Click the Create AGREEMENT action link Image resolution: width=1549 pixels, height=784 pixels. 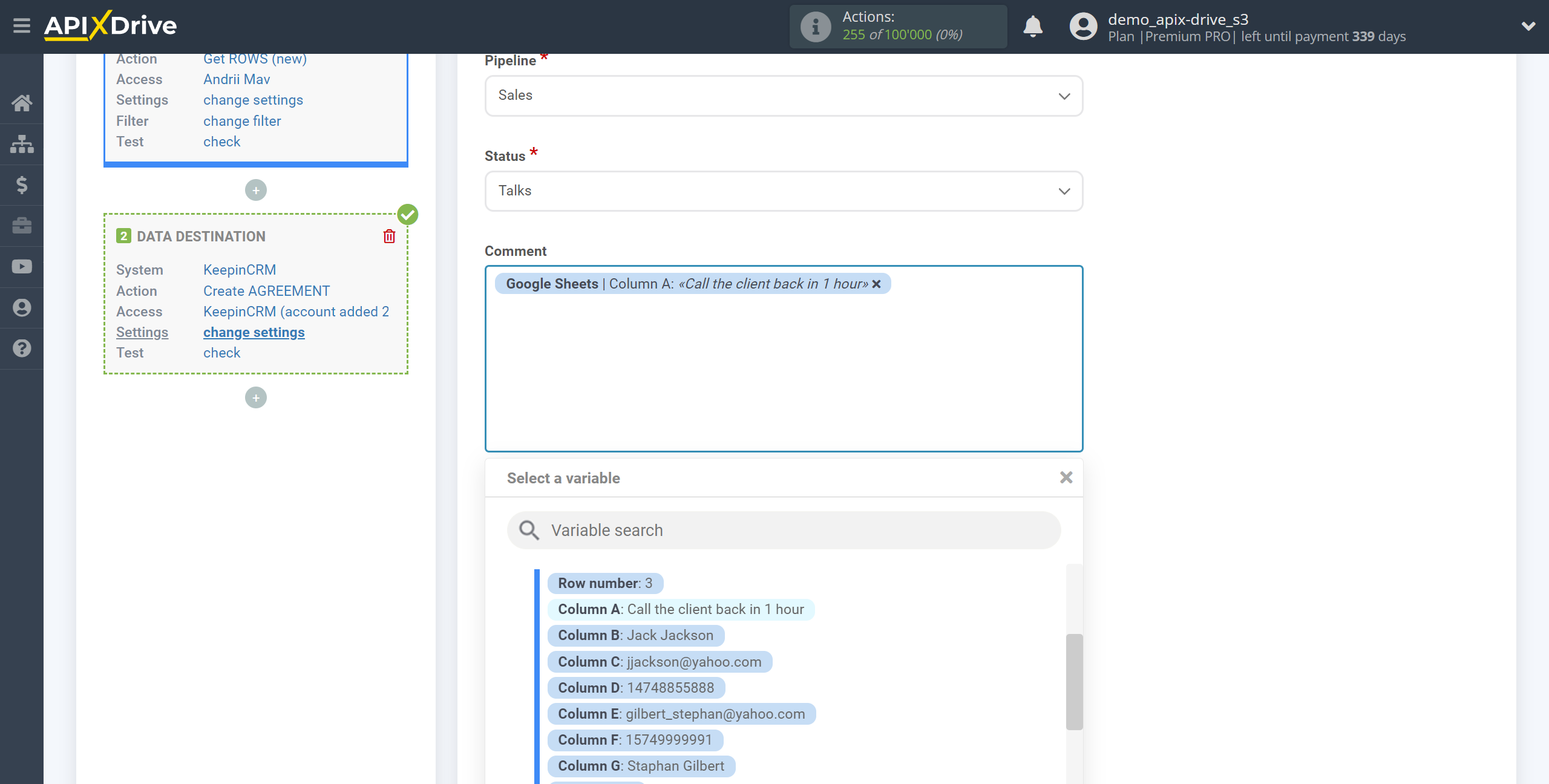pos(266,291)
